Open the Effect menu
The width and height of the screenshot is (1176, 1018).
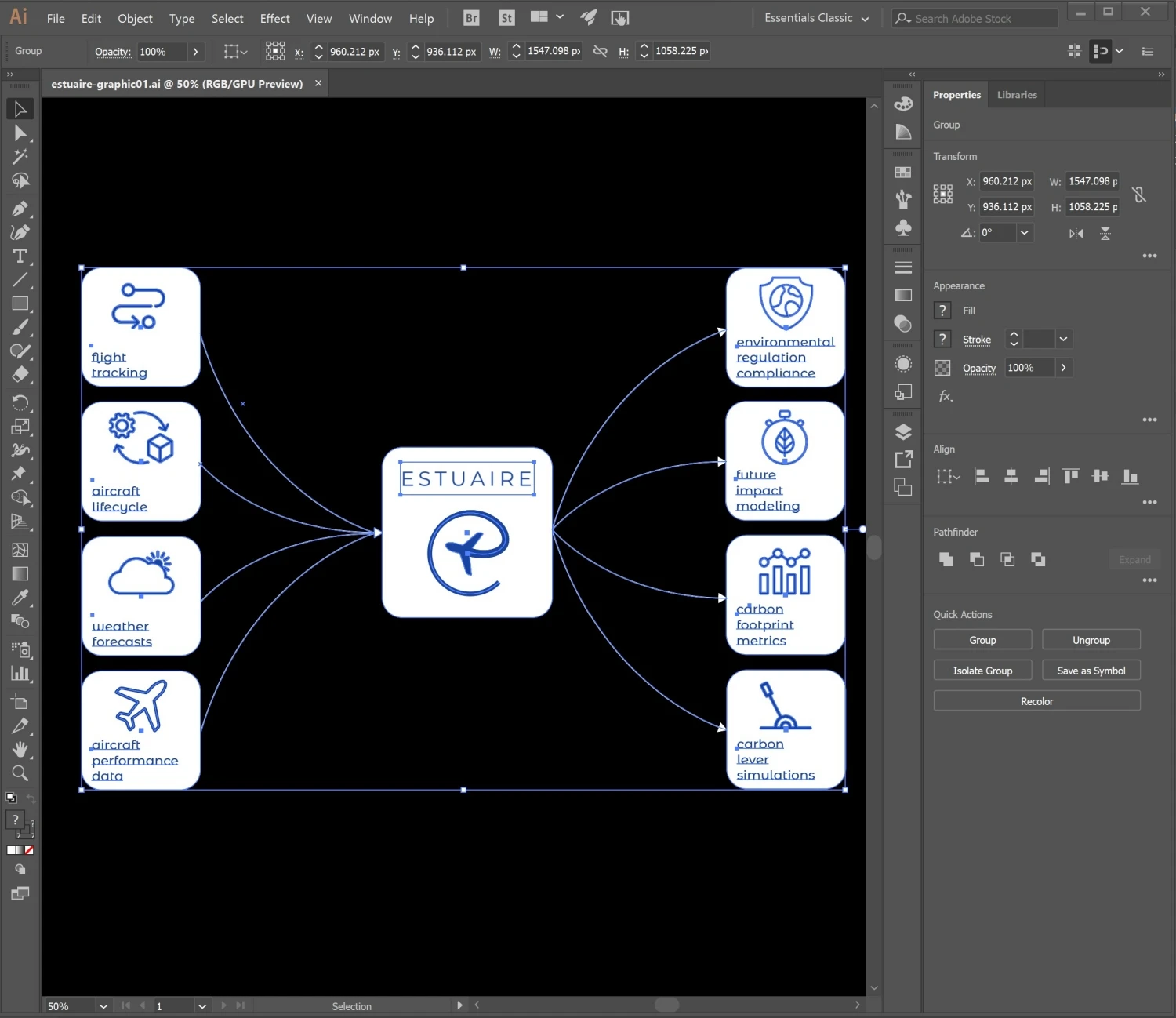coord(274,18)
